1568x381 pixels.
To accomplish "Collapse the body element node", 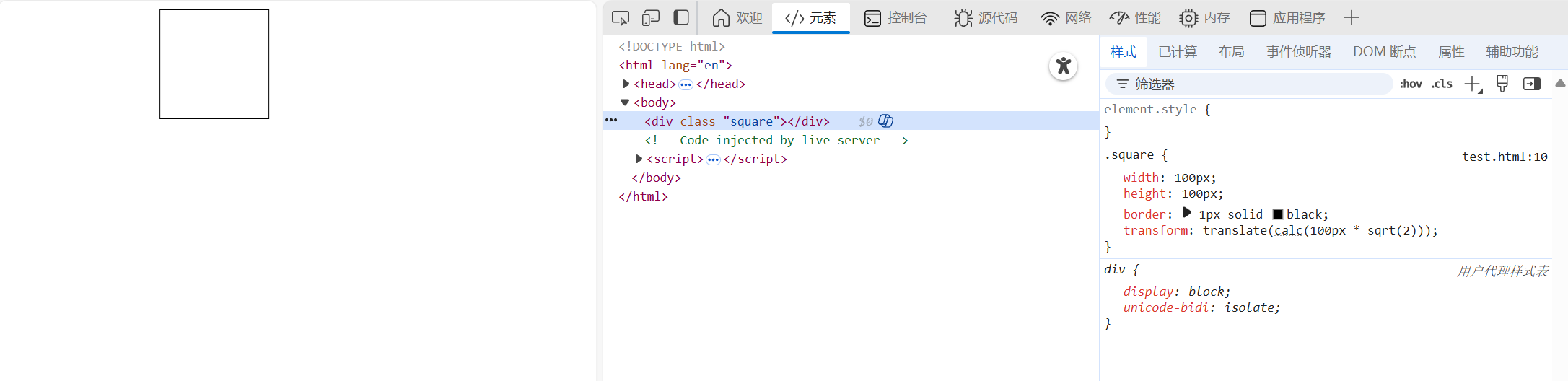I will click(625, 102).
